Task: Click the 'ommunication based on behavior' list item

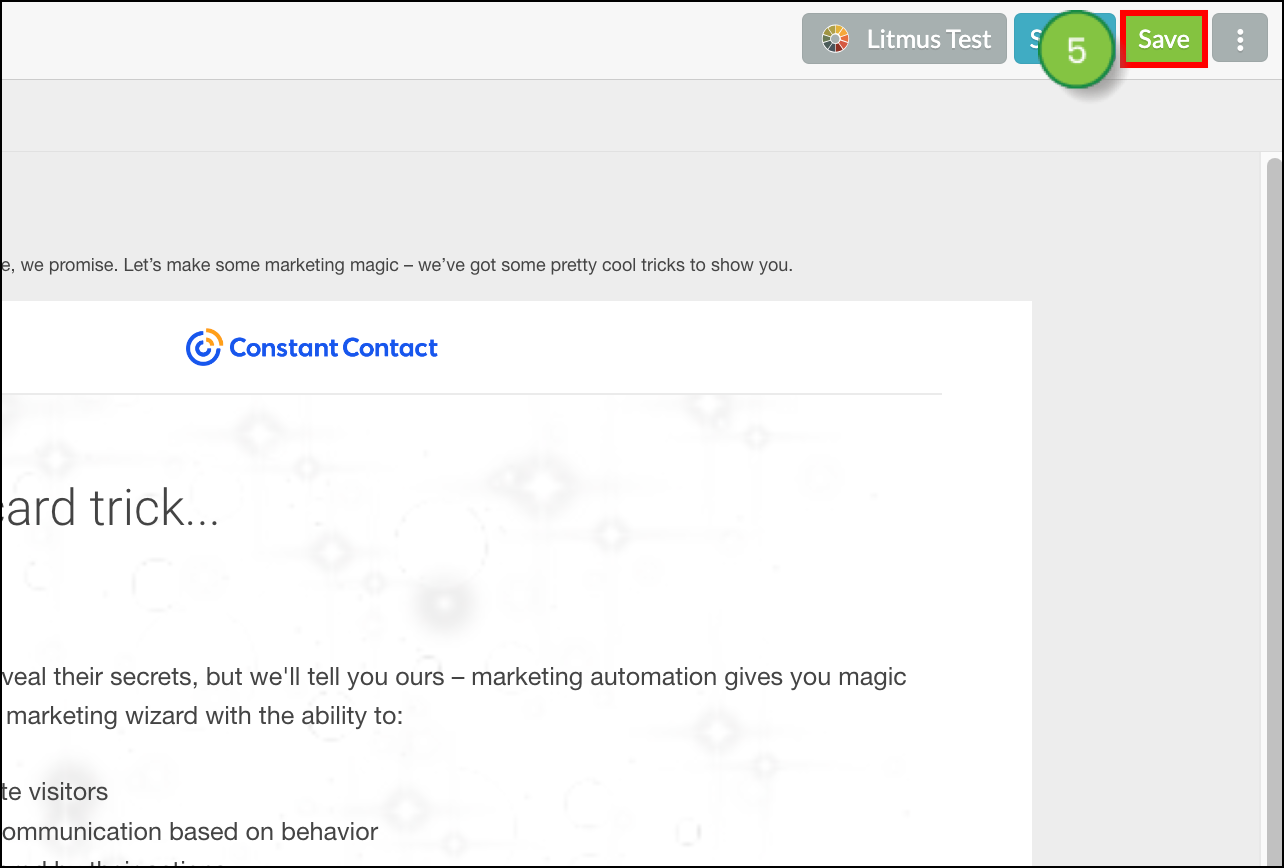Action: point(190,832)
